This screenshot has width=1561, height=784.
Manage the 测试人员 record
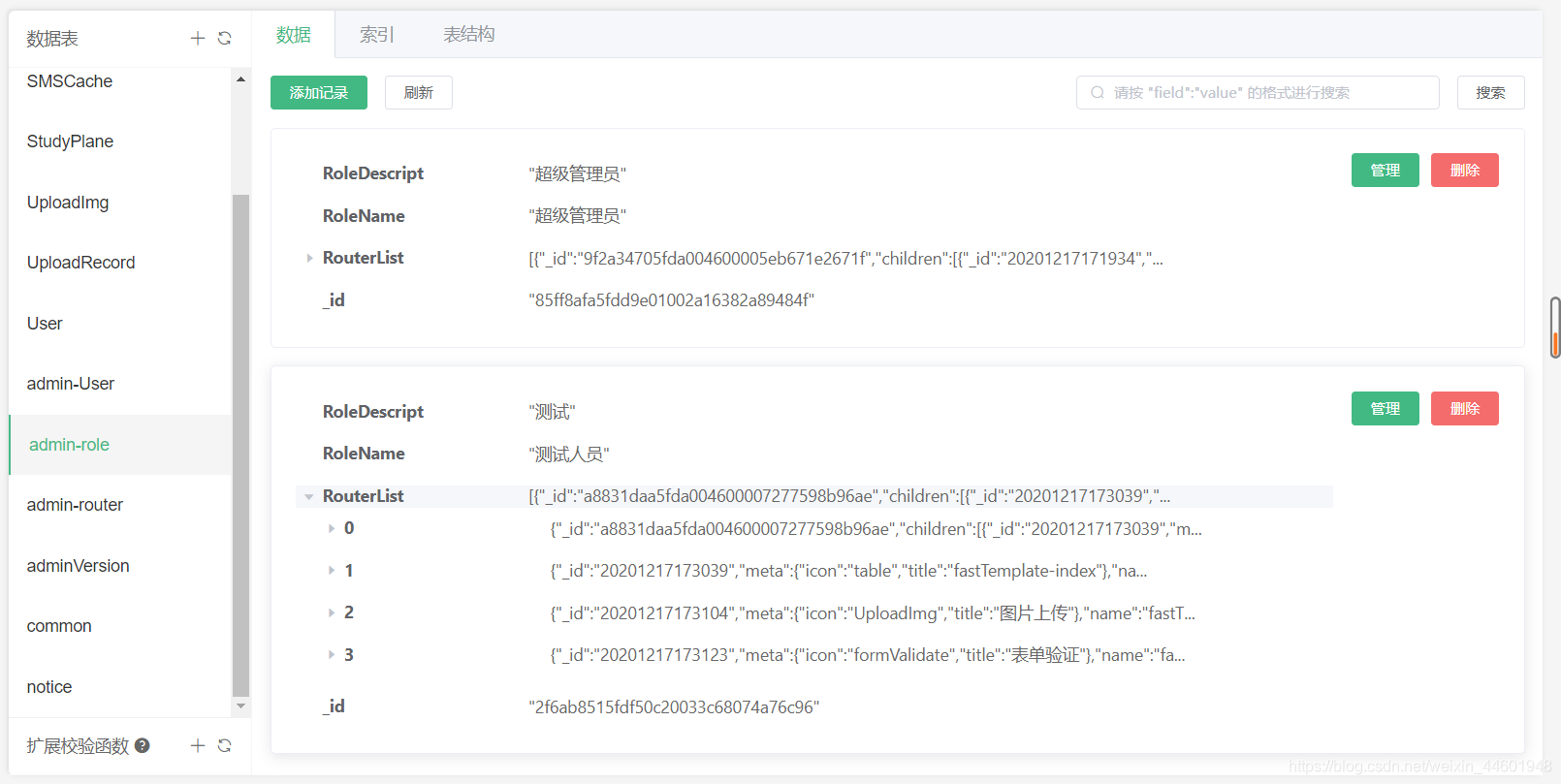pos(1386,409)
